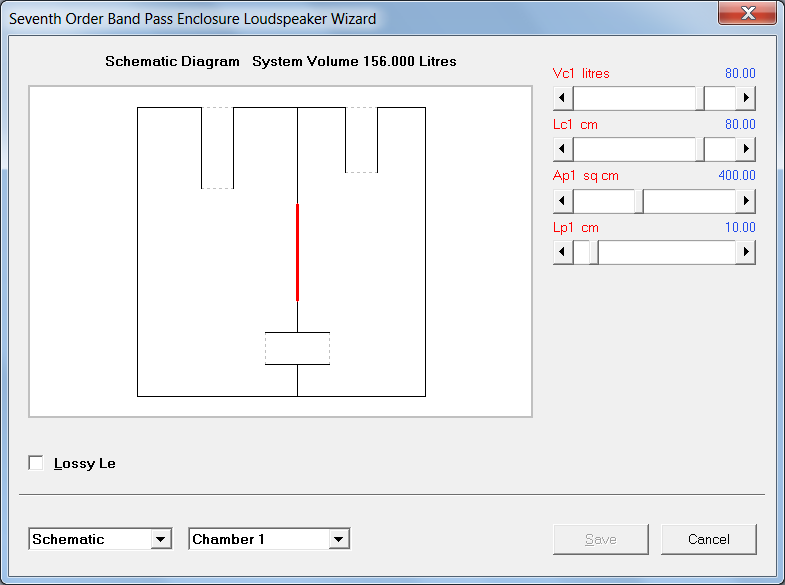This screenshot has width=785, height=585.
Task: Click the Lc1 cm label
Action: (575, 125)
